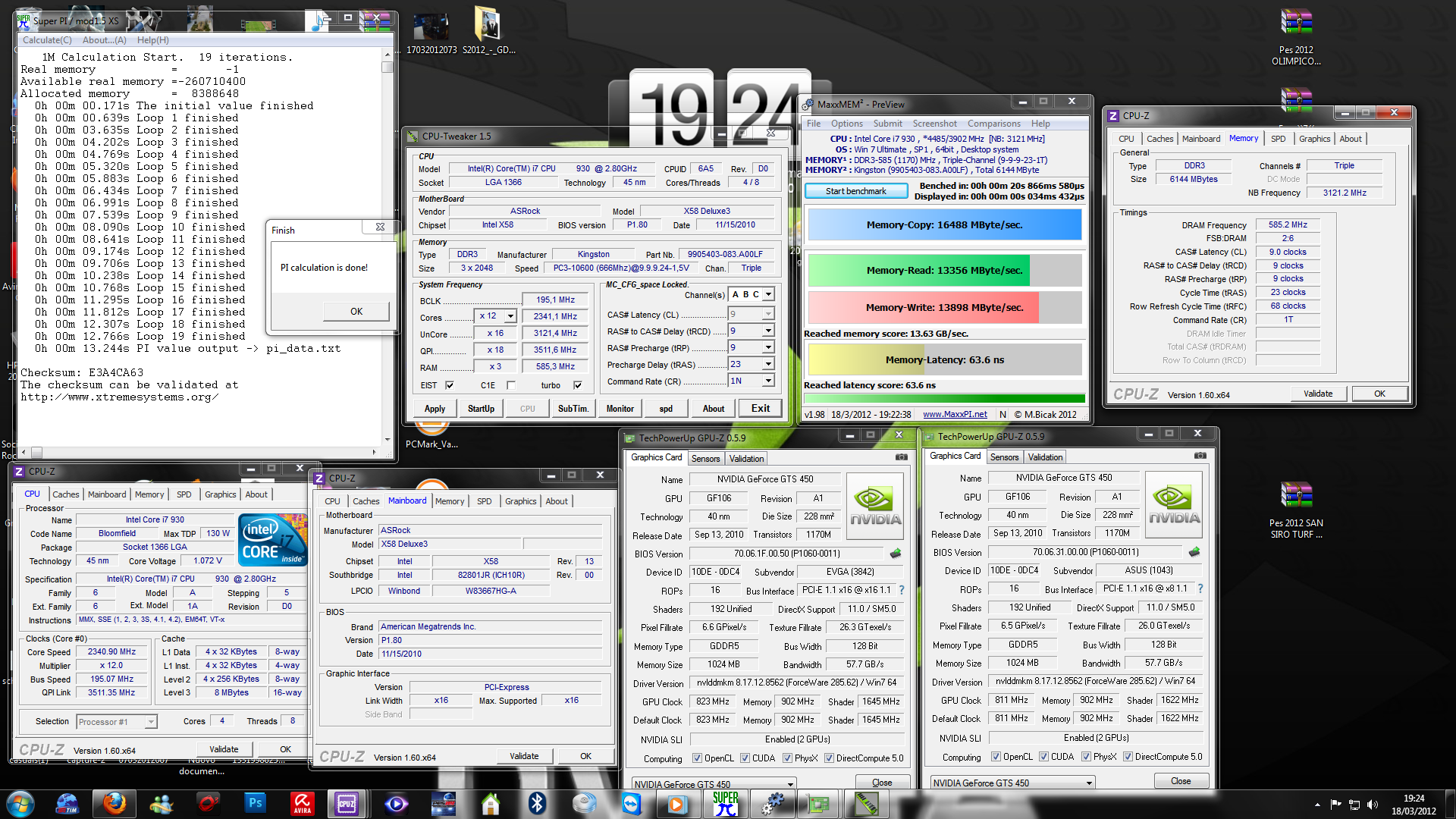Click Memory-Copy 16488 MByte/sec bar

[x=945, y=225]
